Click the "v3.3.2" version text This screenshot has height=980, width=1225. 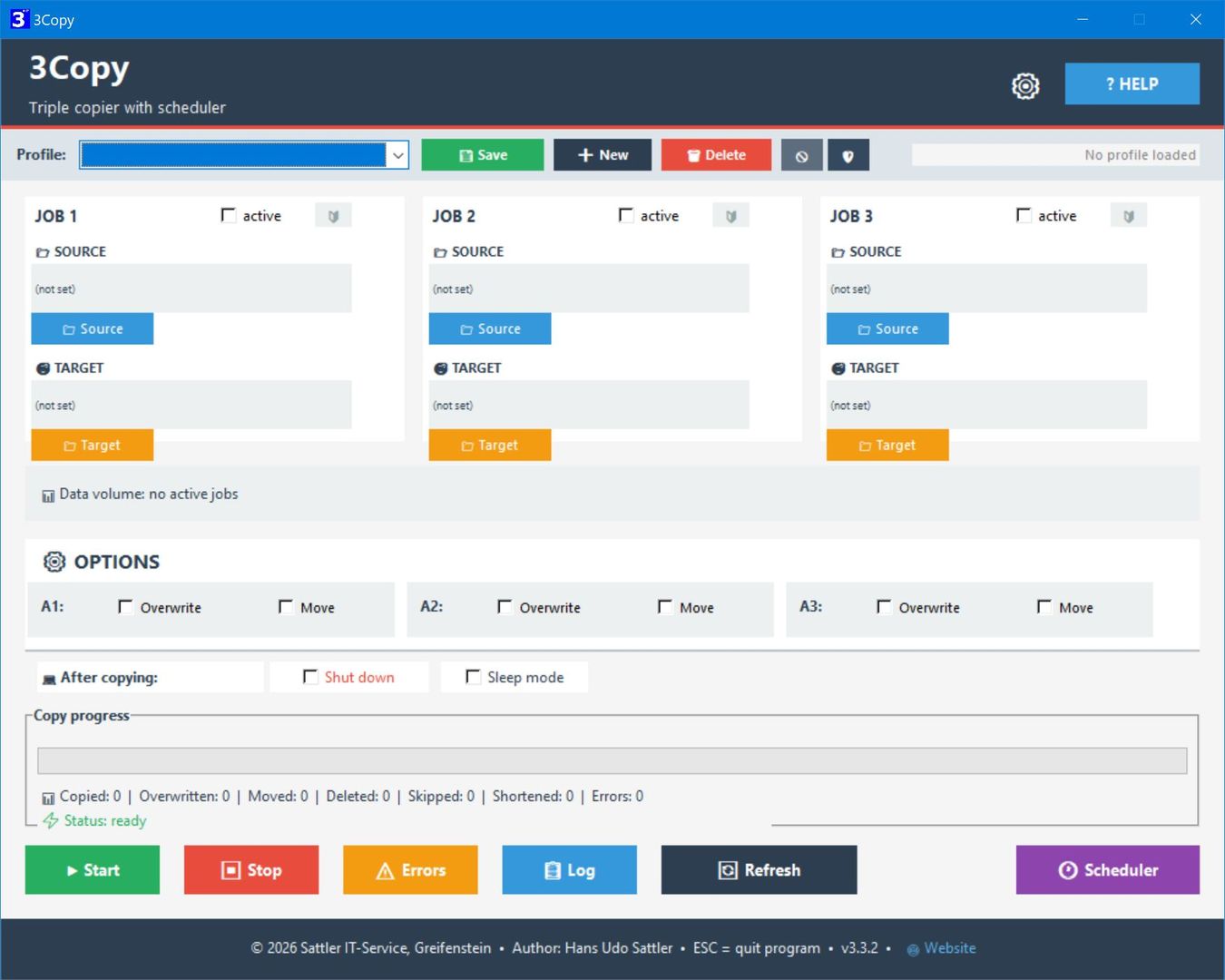pyautogui.click(x=859, y=948)
